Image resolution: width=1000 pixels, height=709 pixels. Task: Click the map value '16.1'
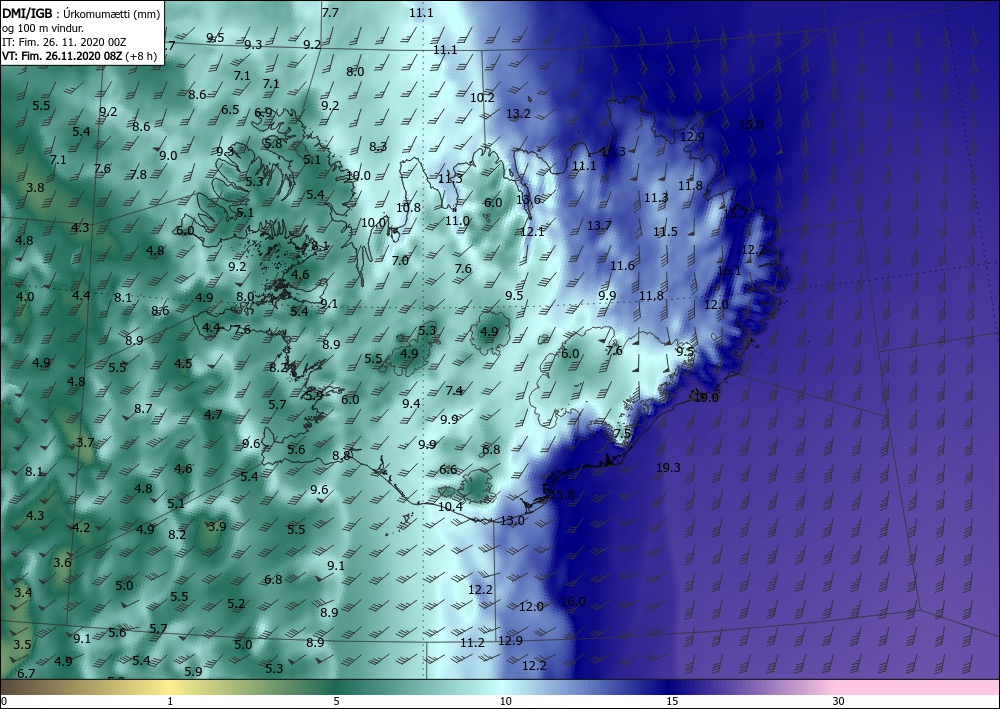tap(730, 271)
